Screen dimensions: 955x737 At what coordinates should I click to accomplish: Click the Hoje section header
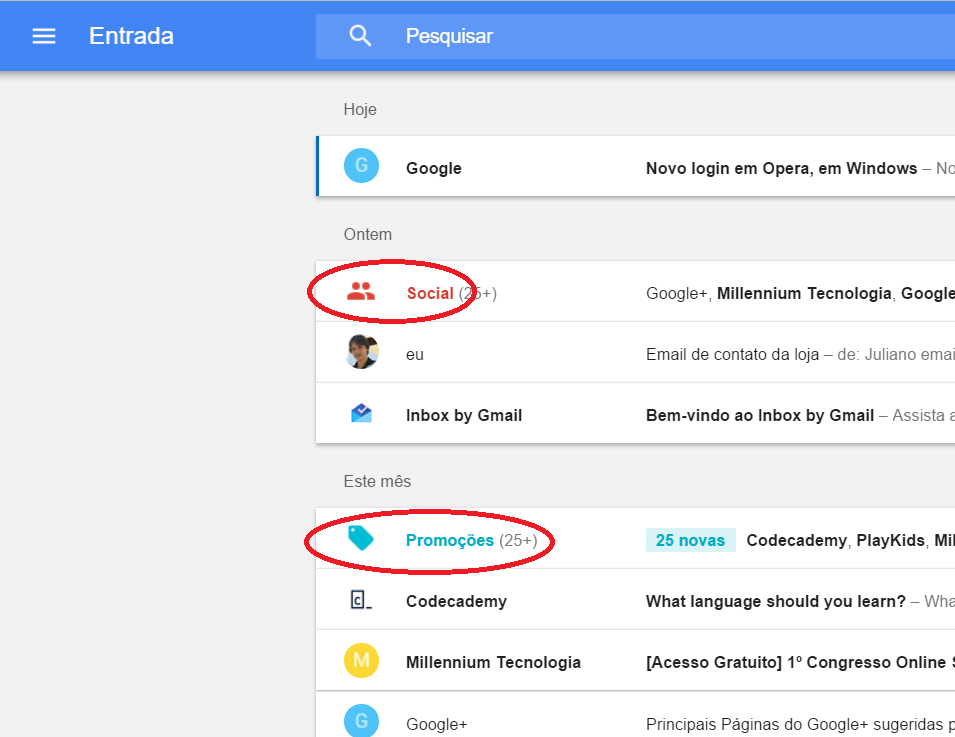pyautogui.click(x=360, y=110)
